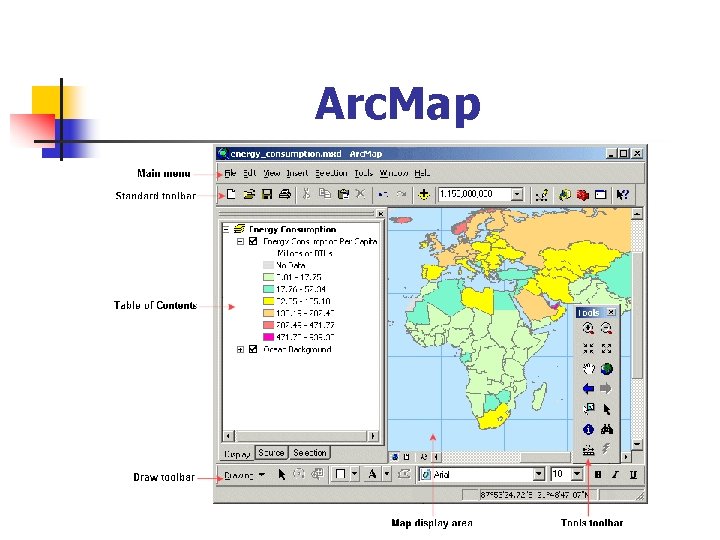Select the Zoom In magnifier tool
The height and width of the screenshot is (540, 720).
(588, 328)
